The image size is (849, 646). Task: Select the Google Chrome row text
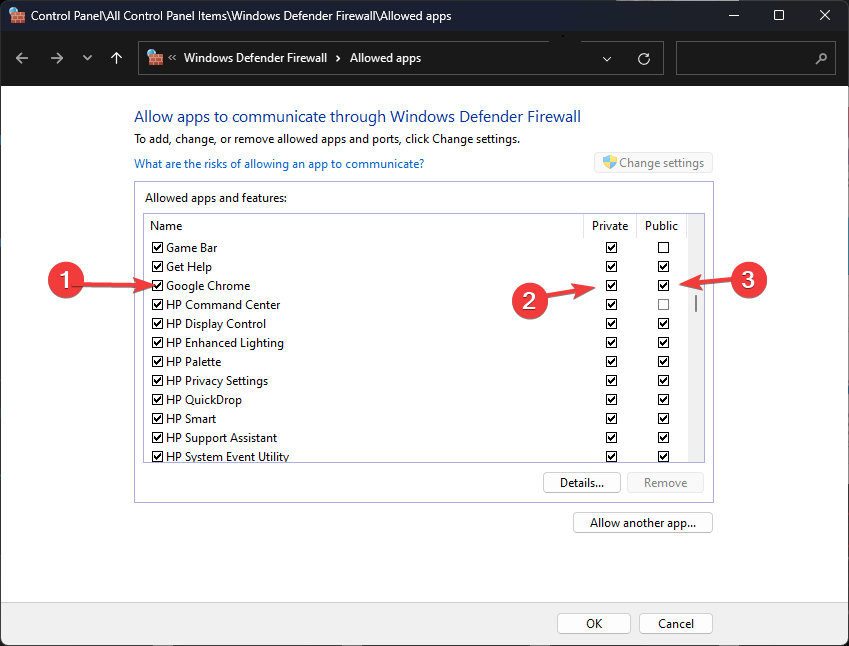coord(208,285)
